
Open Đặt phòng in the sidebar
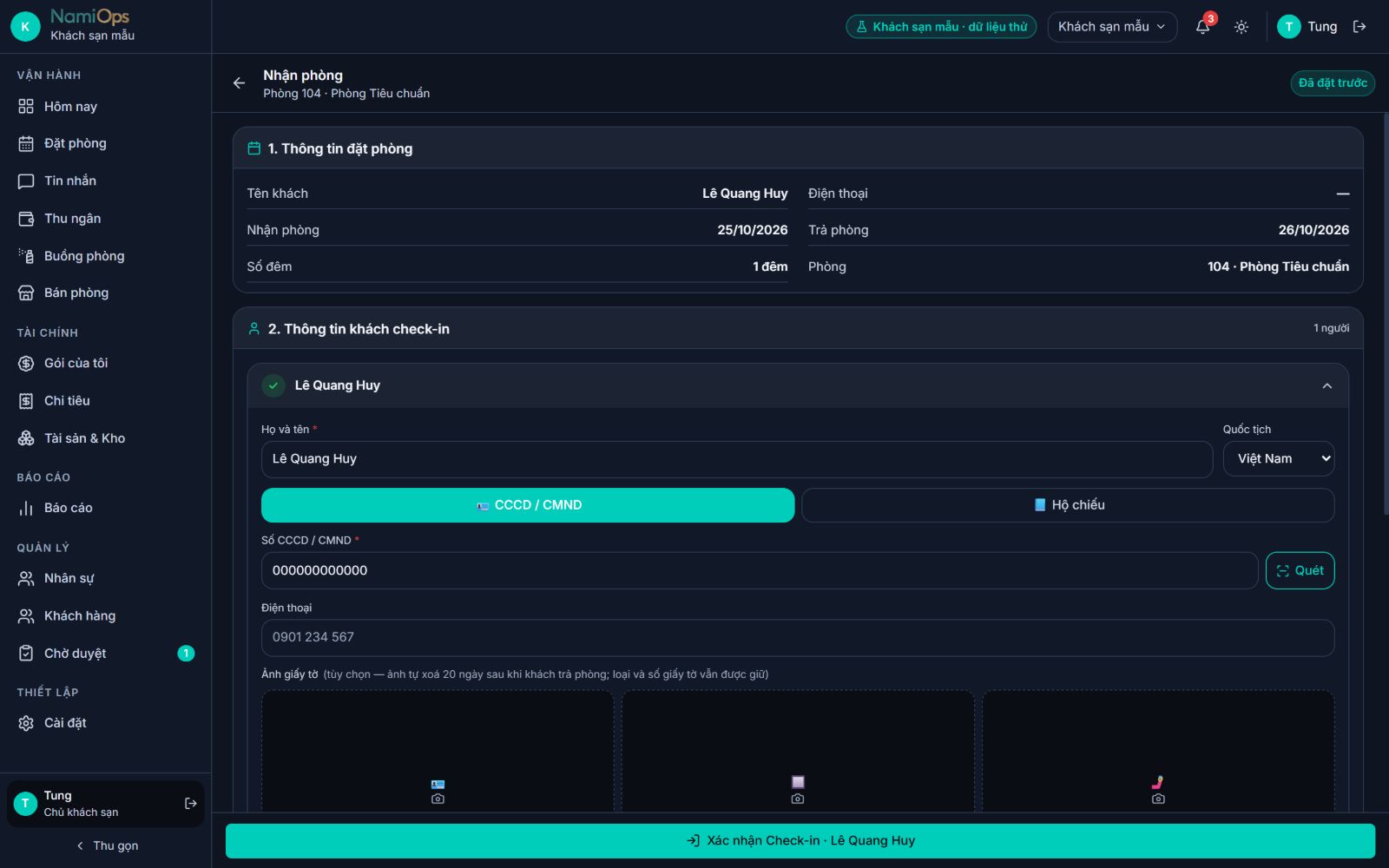point(105,143)
